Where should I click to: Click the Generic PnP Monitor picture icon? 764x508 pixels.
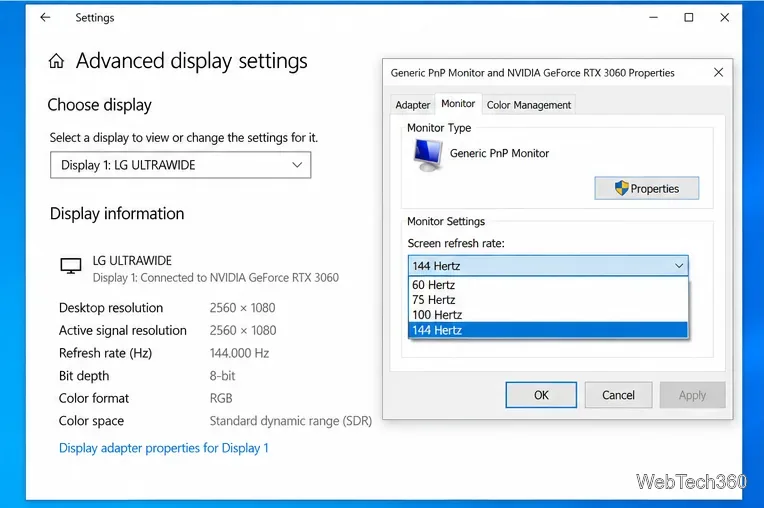428,155
